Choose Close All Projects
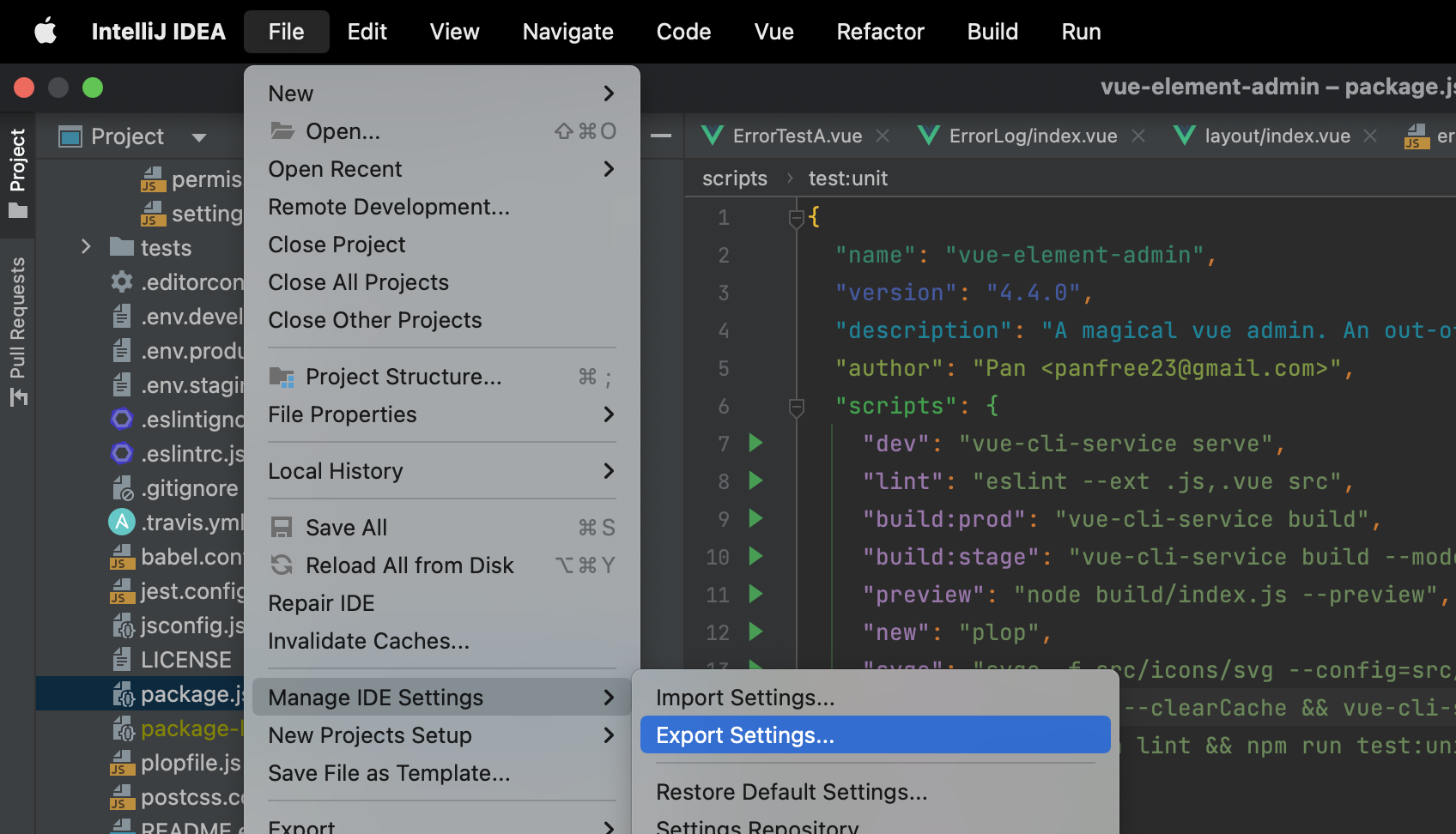Image resolution: width=1456 pixels, height=834 pixels. (442, 282)
